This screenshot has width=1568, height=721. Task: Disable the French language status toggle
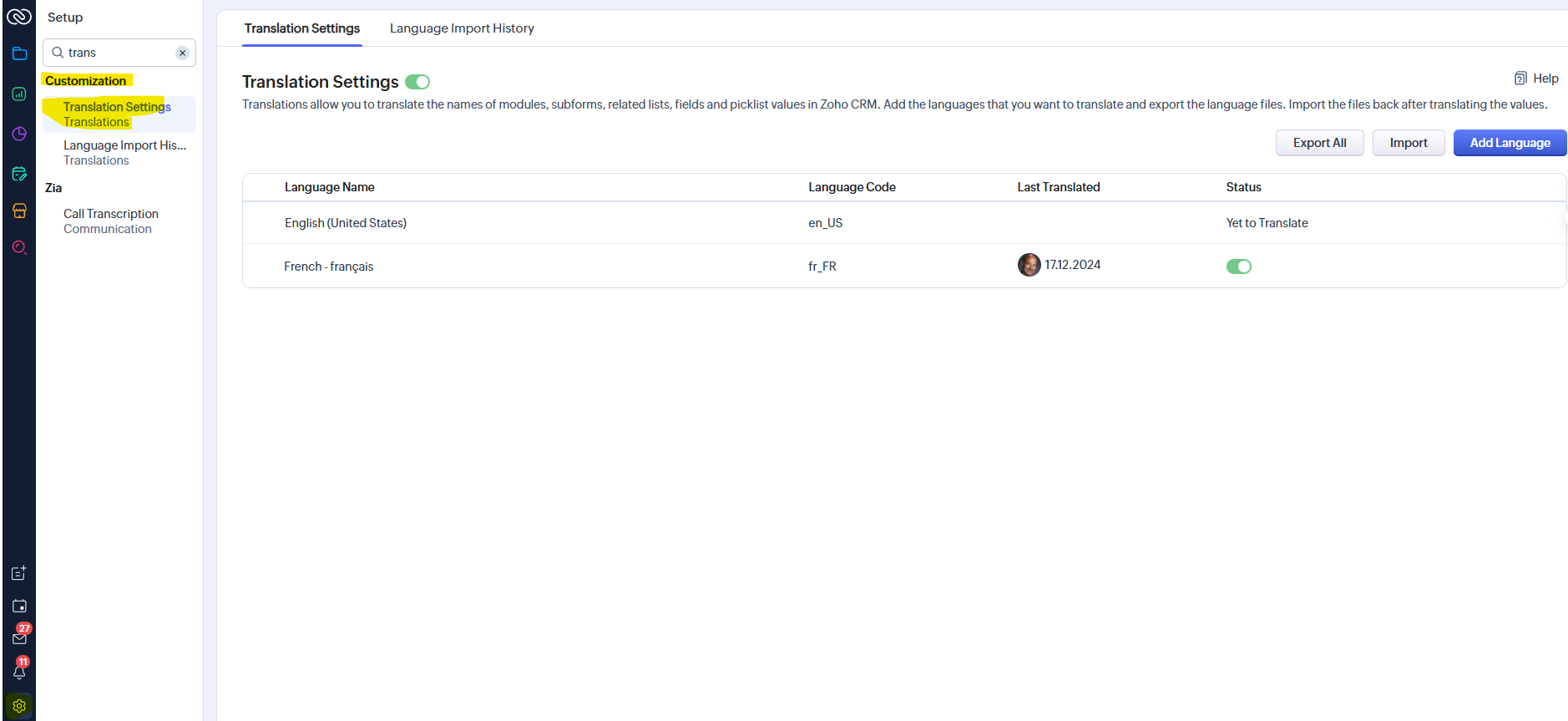(x=1238, y=267)
